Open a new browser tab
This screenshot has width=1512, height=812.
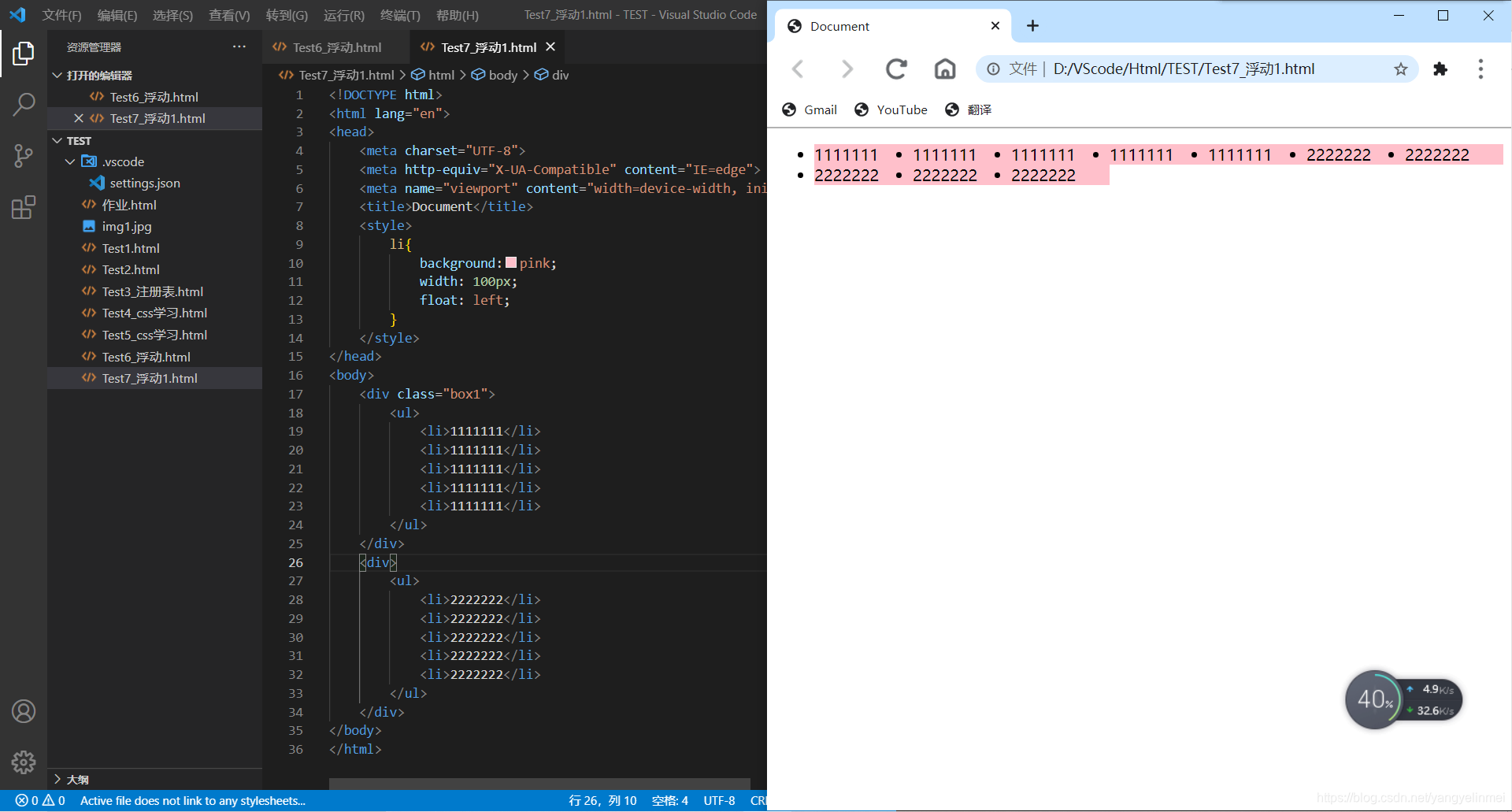point(1033,26)
